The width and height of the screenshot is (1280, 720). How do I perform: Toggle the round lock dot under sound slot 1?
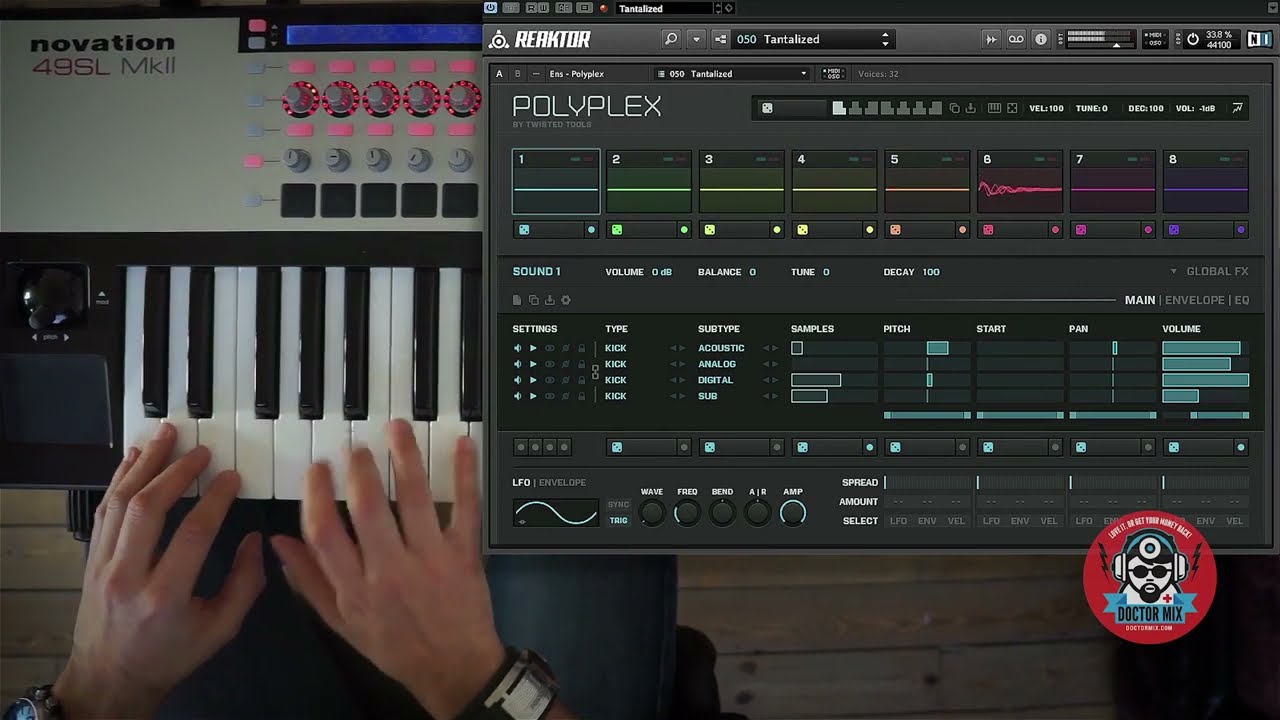tap(591, 230)
